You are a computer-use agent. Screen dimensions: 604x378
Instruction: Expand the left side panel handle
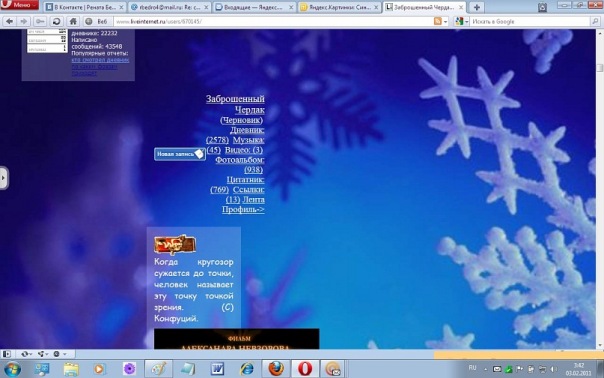(3, 178)
